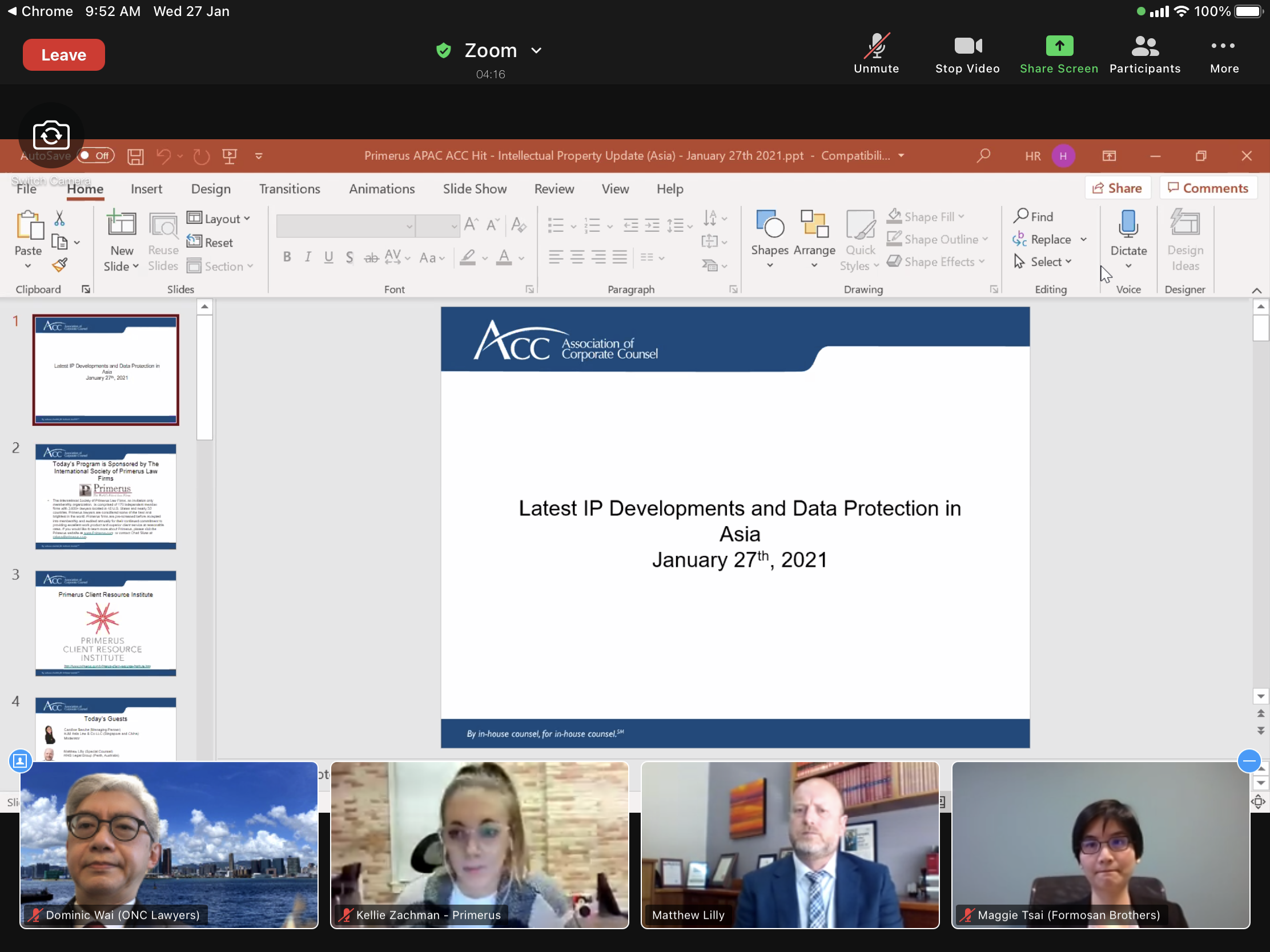The image size is (1270, 952).
Task: Open the Layout dropdown
Action: point(219,219)
